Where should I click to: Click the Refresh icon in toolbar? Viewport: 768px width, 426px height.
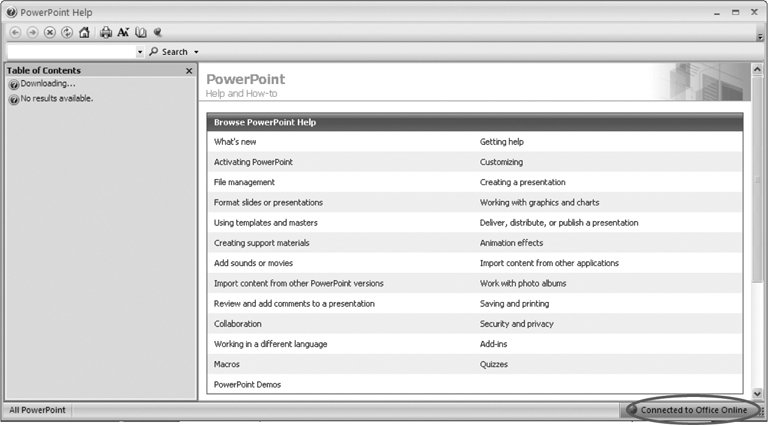[67, 32]
